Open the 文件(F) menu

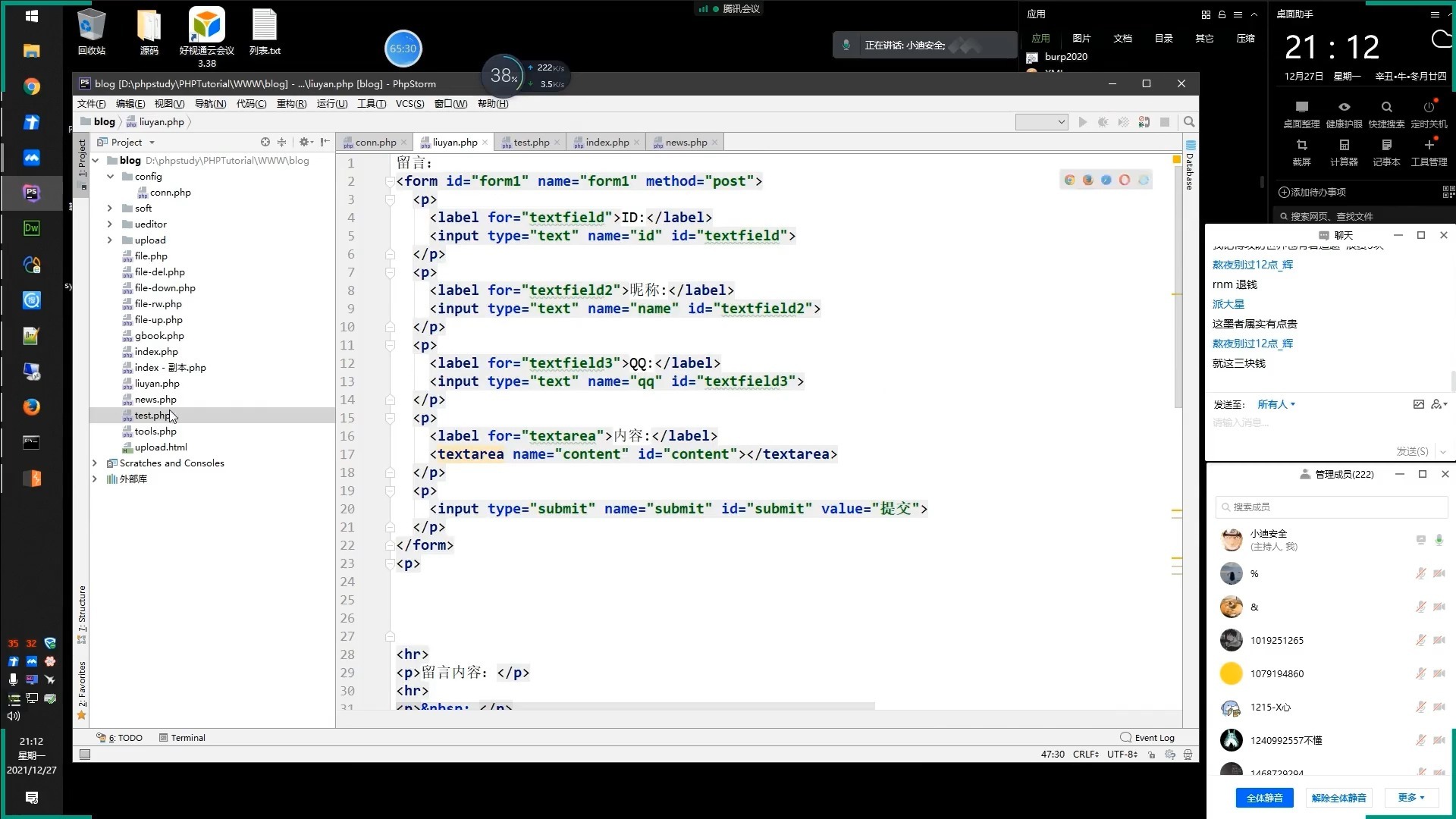tap(91, 103)
